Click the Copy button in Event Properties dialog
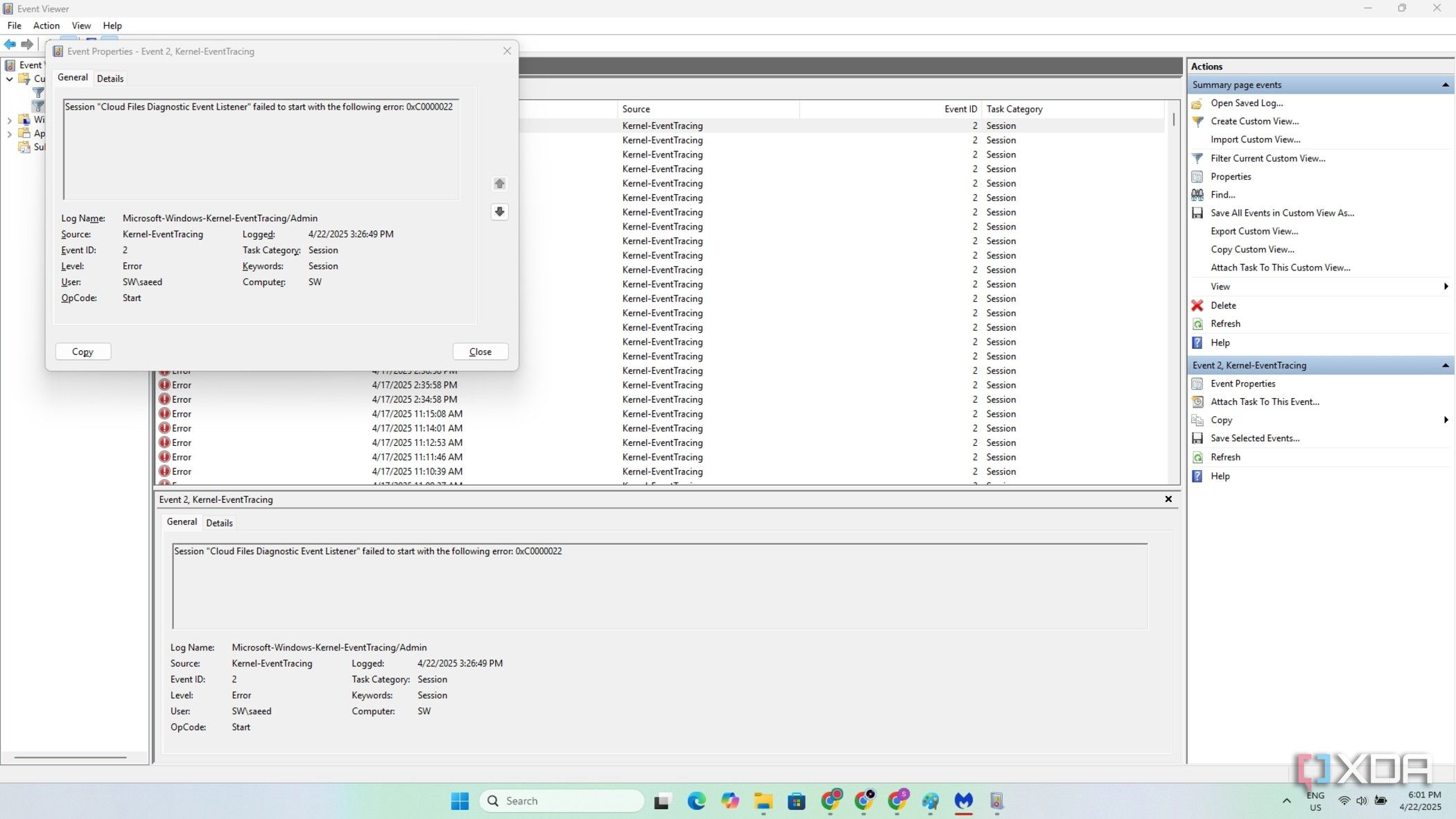 (x=83, y=352)
